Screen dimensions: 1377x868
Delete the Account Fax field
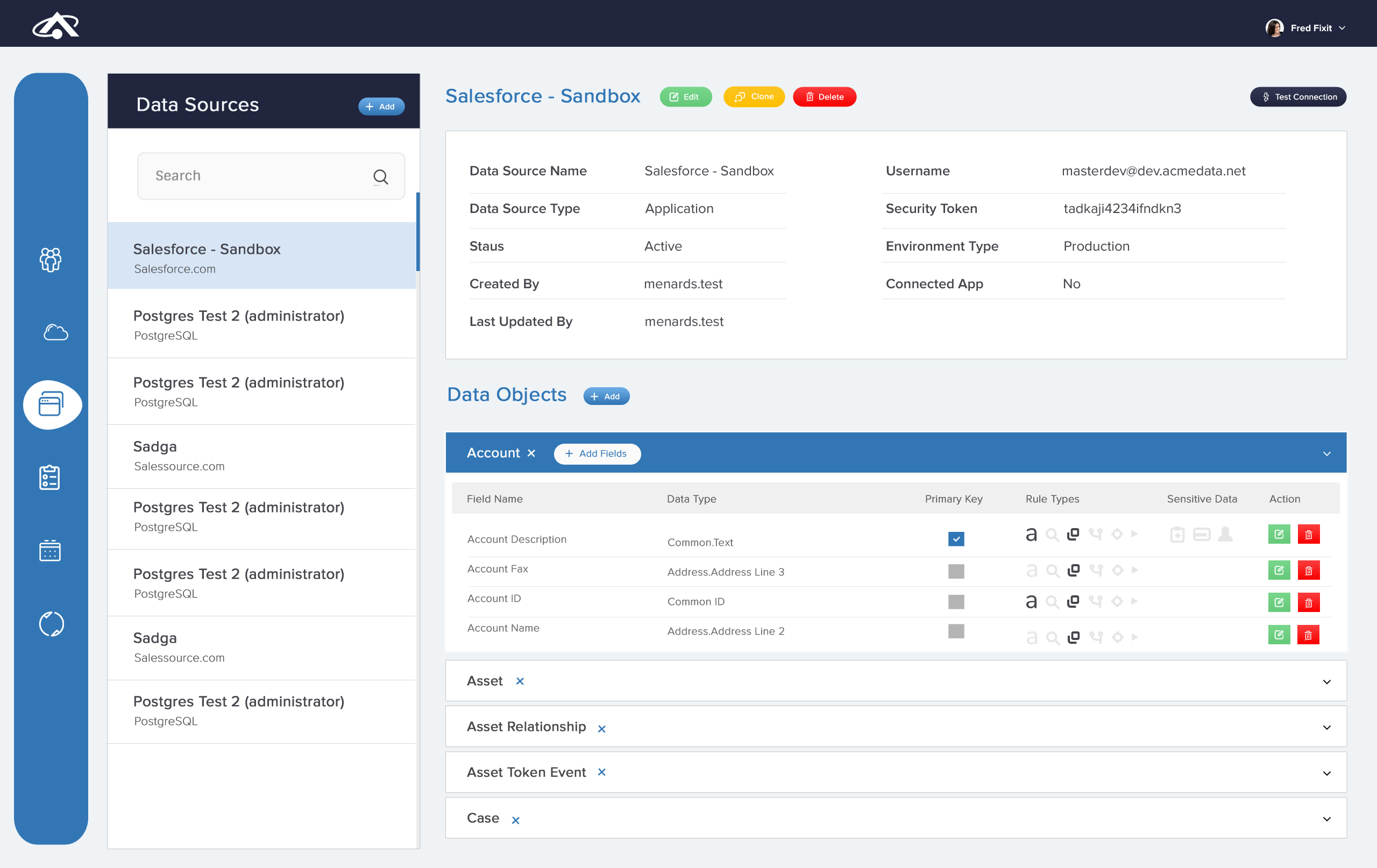[1308, 570]
